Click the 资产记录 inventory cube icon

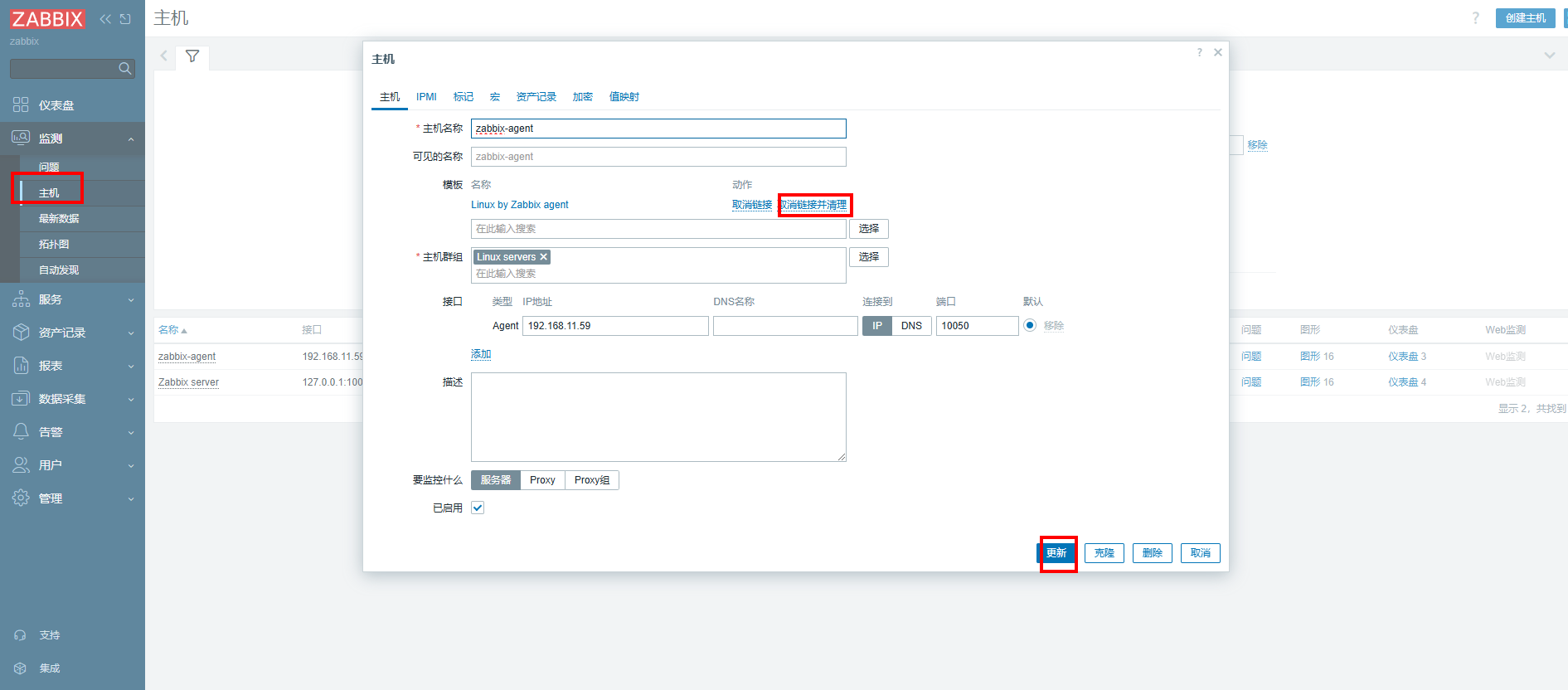tap(21, 333)
